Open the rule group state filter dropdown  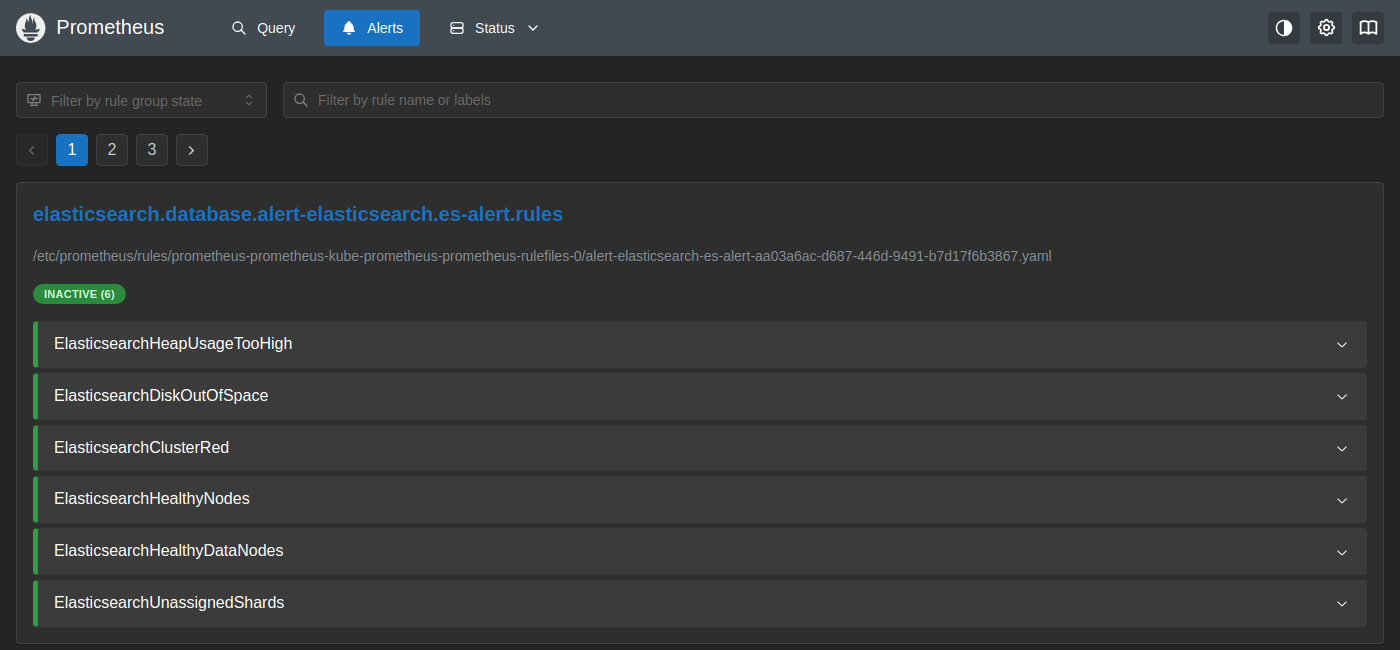coord(141,100)
